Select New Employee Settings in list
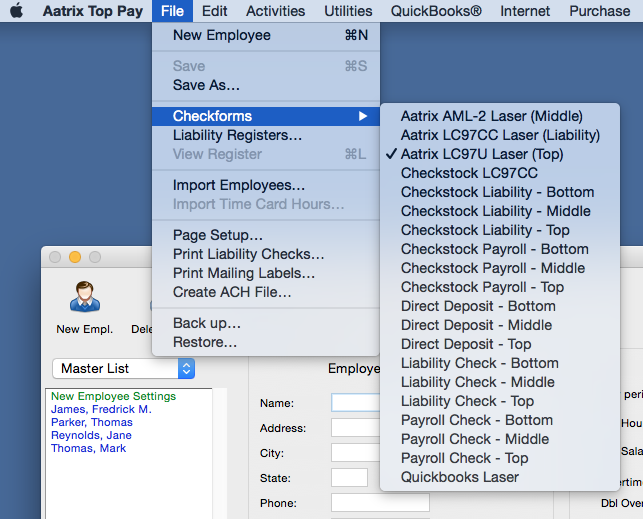643x519 pixels. [114, 396]
